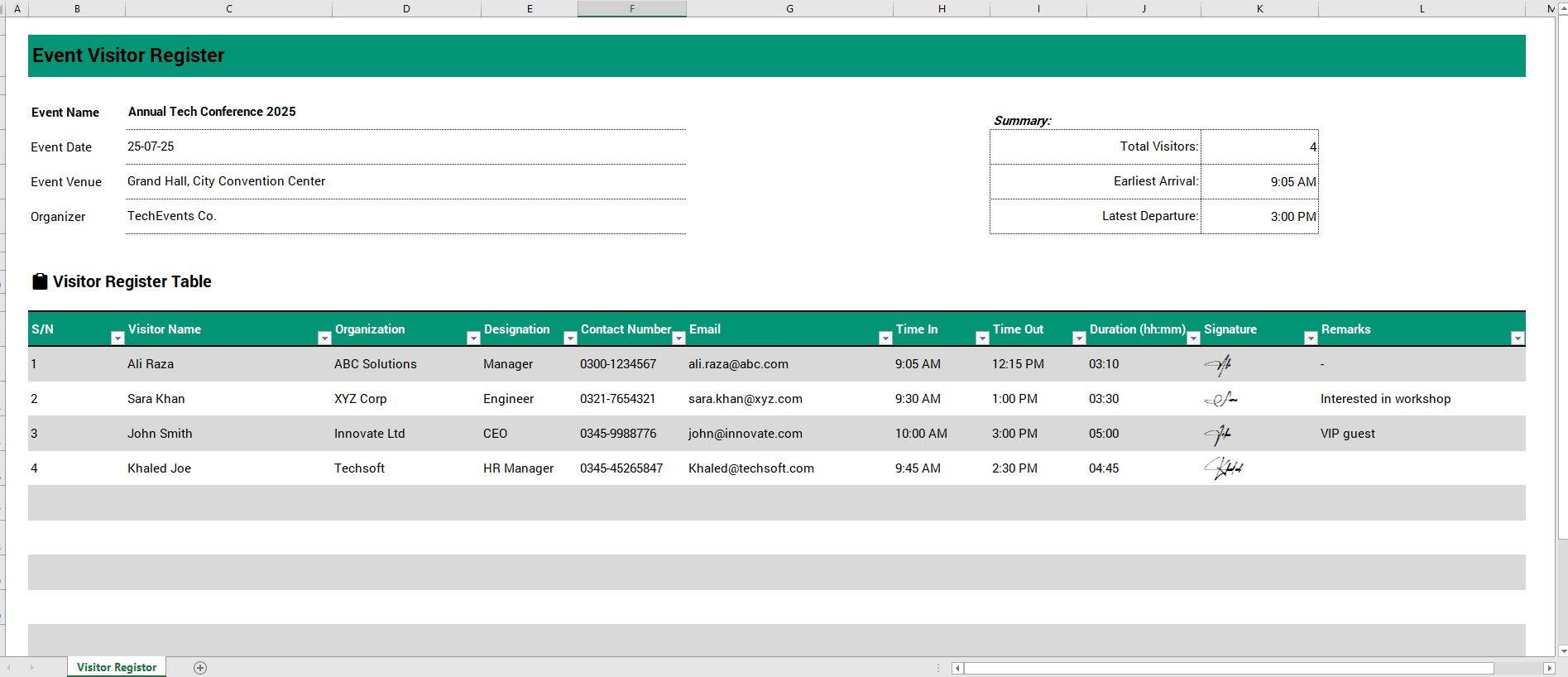Click the left arrow of horizontal scrollbar
1568x677 pixels.
click(957, 668)
